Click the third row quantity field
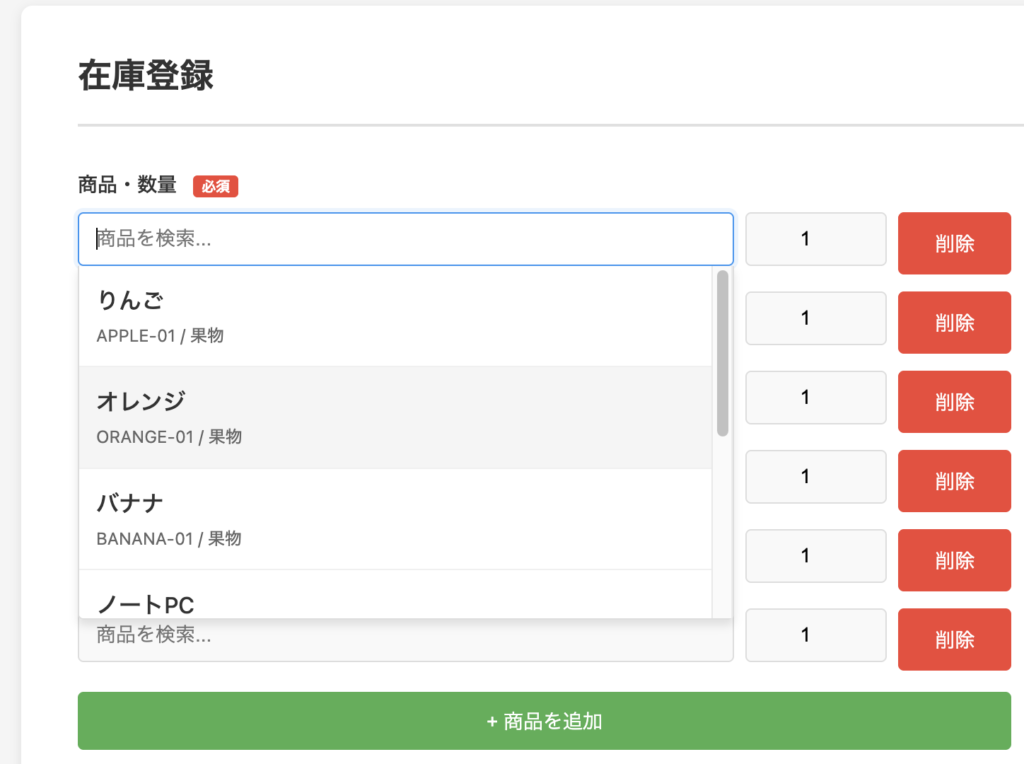1024x764 pixels. [815, 398]
